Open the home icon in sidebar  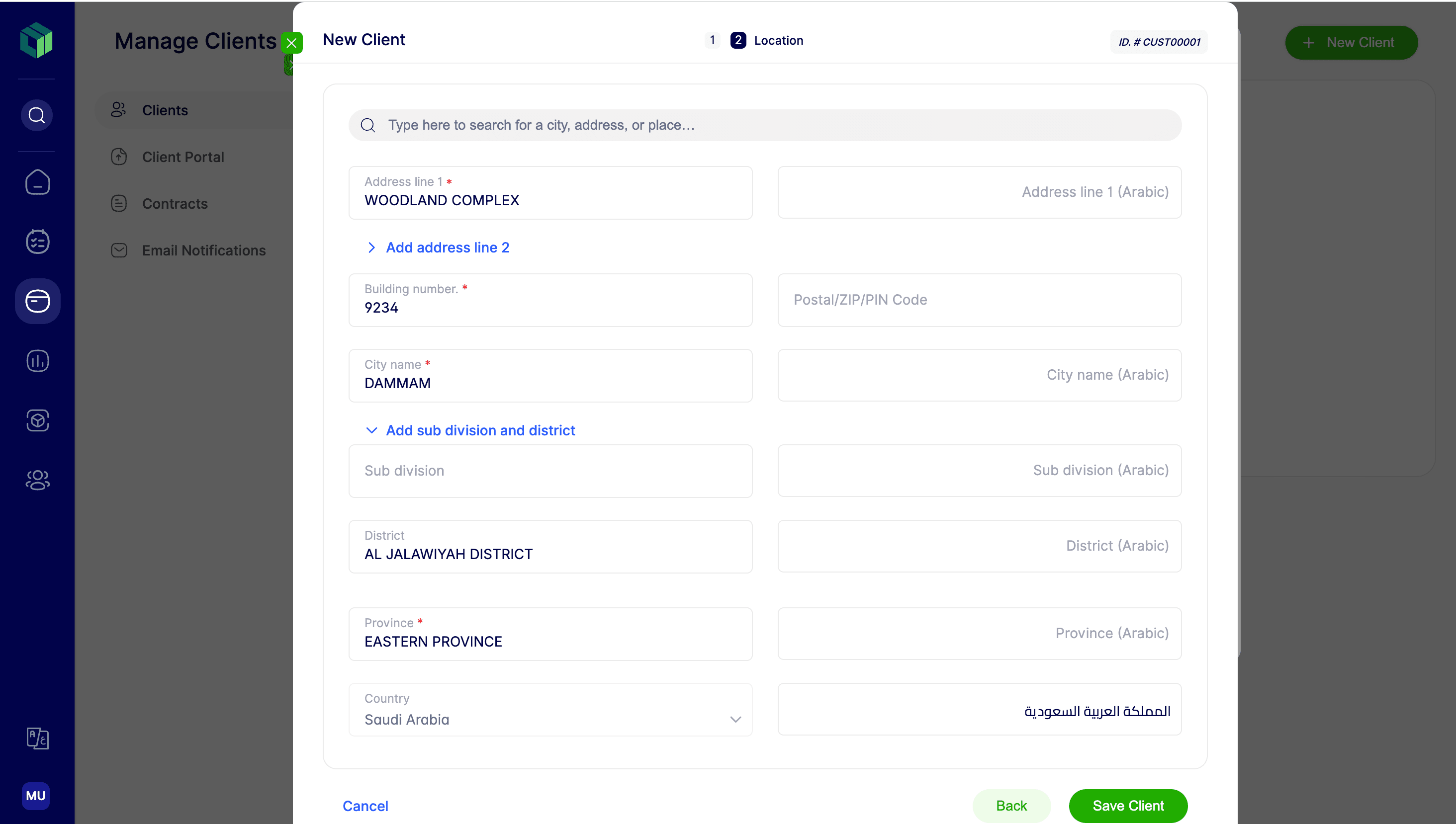pyautogui.click(x=37, y=182)
